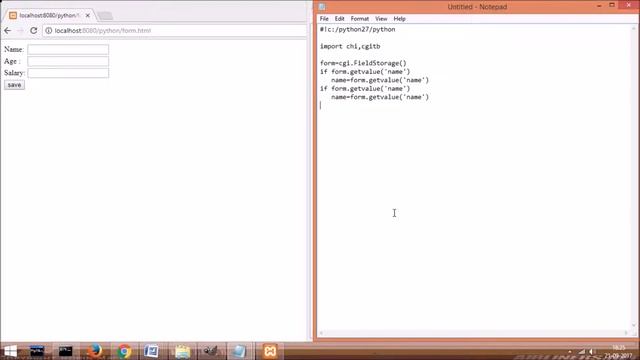
Task: Click the Notepad title bar icon
Action: point(322,7)
